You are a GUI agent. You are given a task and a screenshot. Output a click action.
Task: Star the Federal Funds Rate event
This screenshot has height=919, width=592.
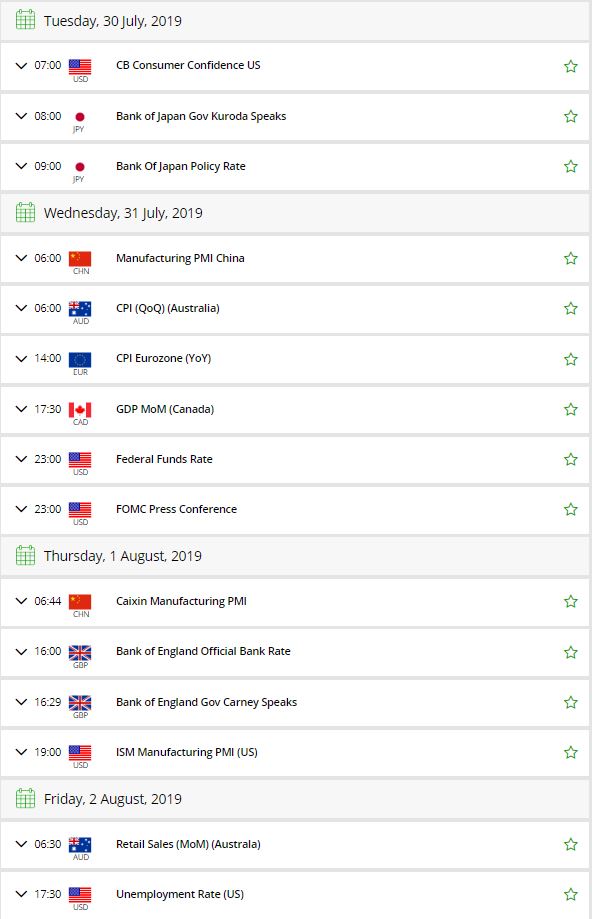point(571,458)
